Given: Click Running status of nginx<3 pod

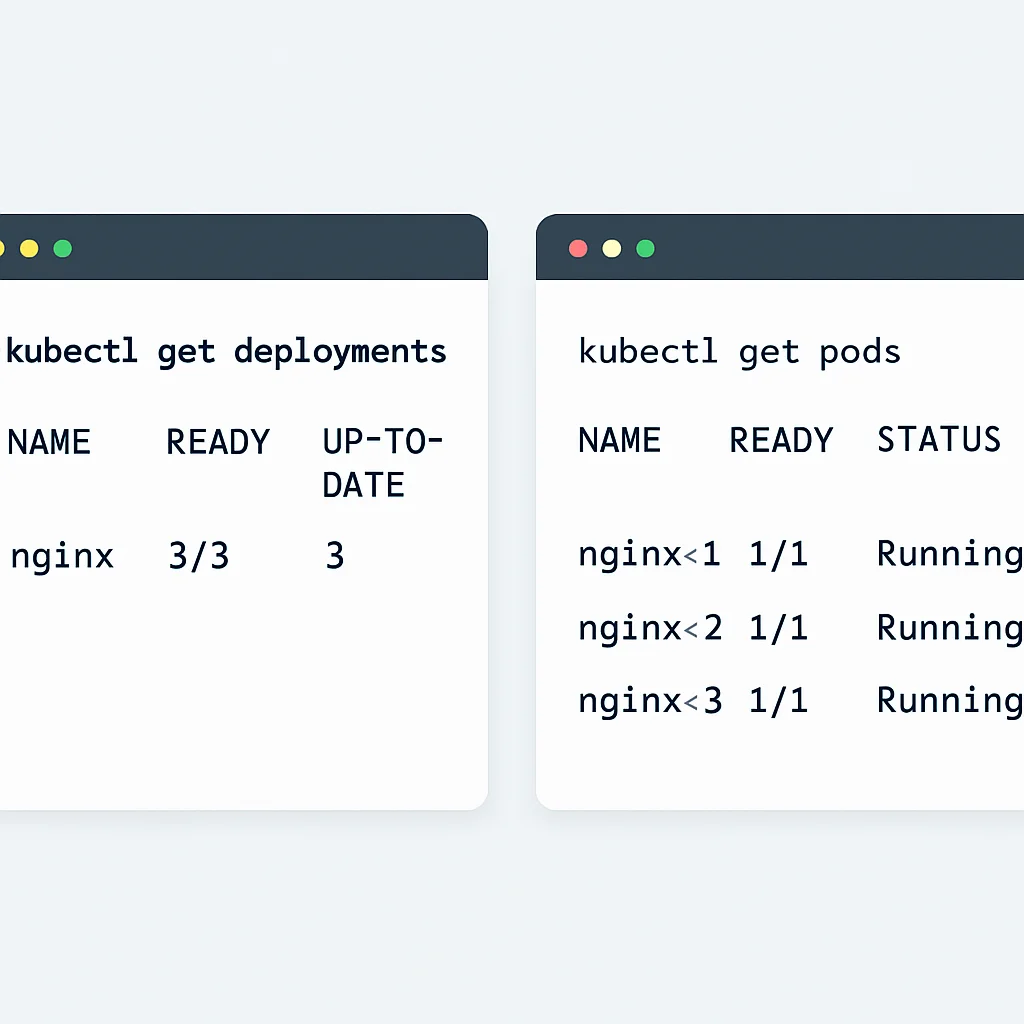Looking at the screenshot, I should coord(950,702).
